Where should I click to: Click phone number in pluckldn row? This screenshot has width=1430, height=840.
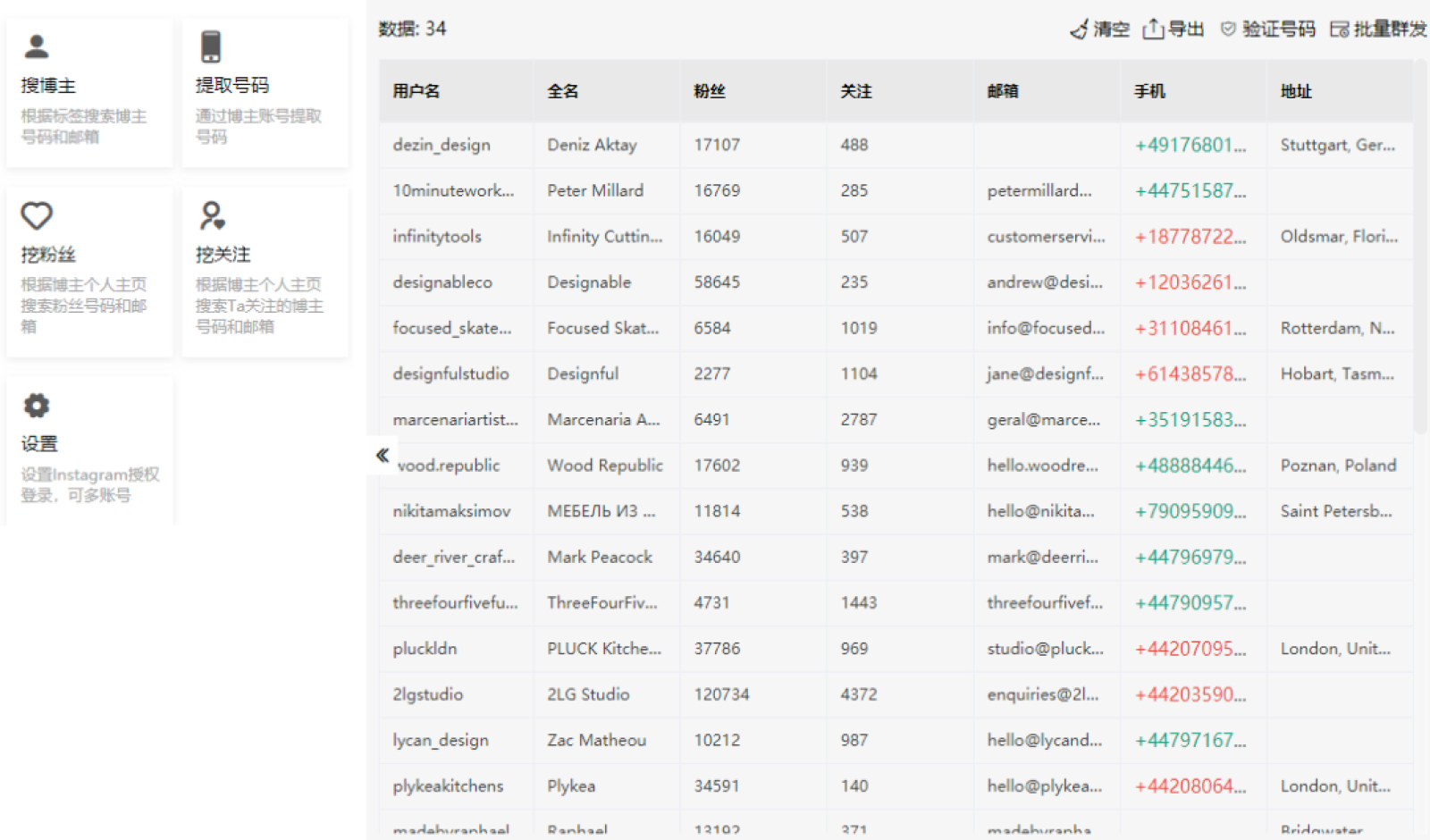point(1190,649)
